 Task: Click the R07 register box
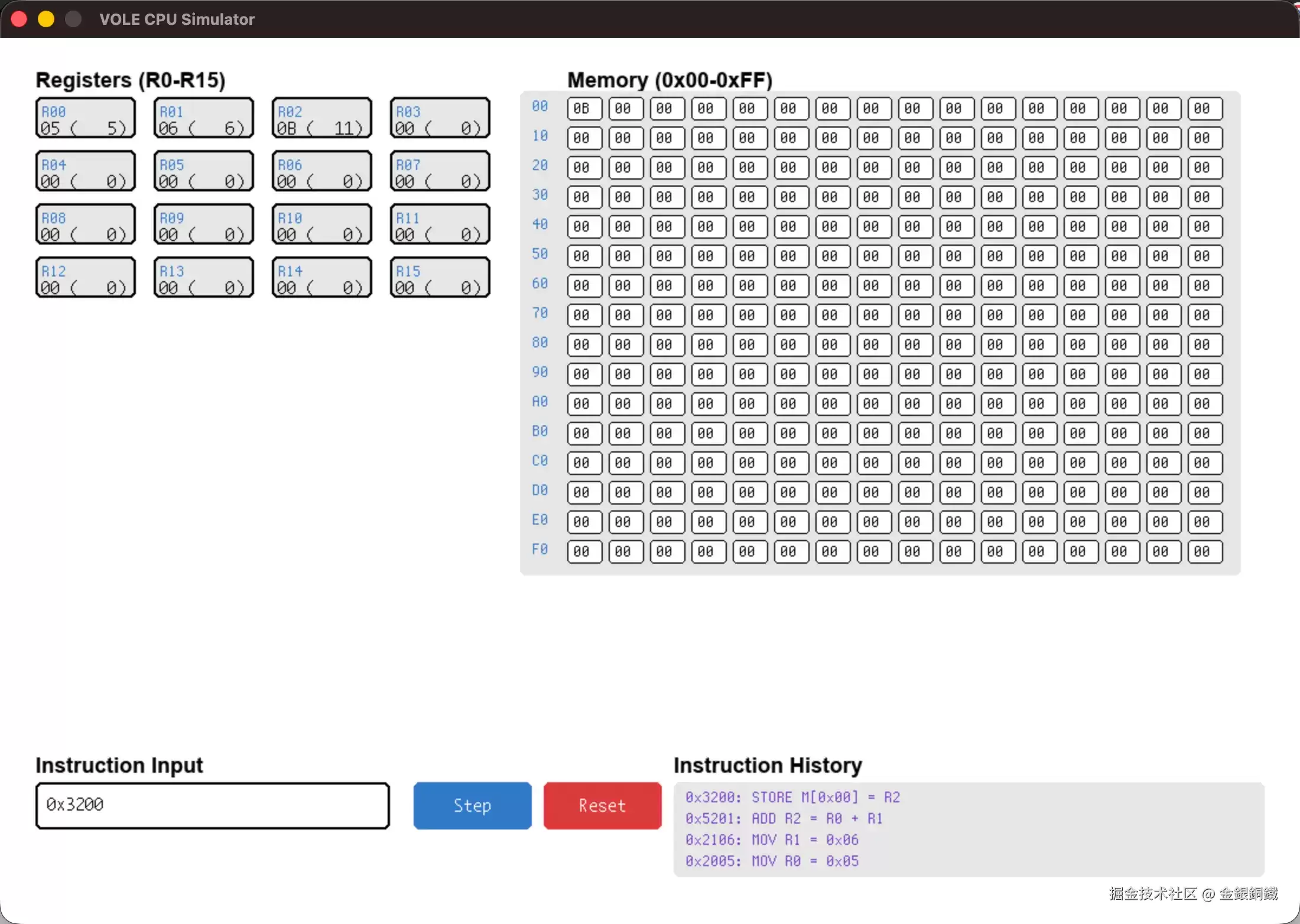(x=440, y=171)
